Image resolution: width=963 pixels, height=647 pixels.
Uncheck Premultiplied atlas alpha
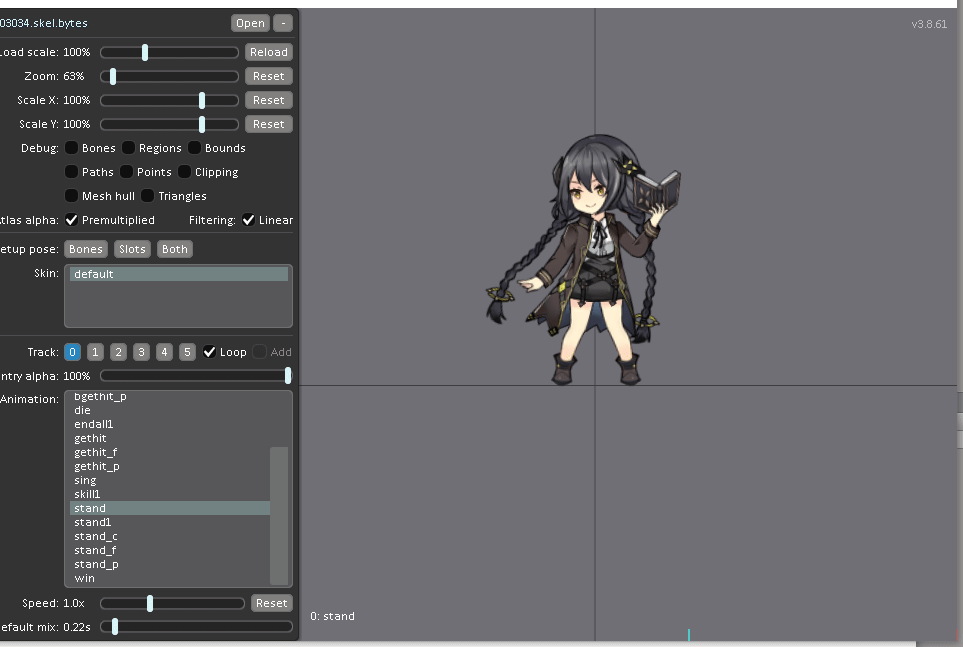(71, 220)
